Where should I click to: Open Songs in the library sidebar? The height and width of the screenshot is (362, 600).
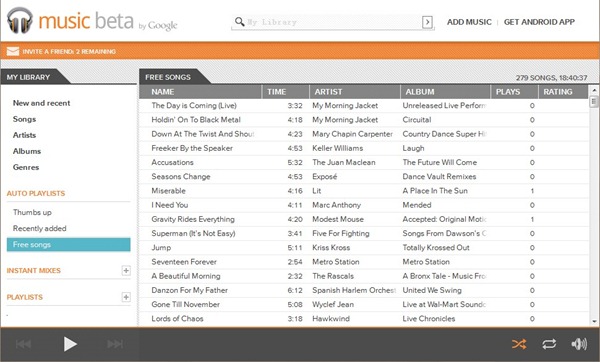[24, 119]
